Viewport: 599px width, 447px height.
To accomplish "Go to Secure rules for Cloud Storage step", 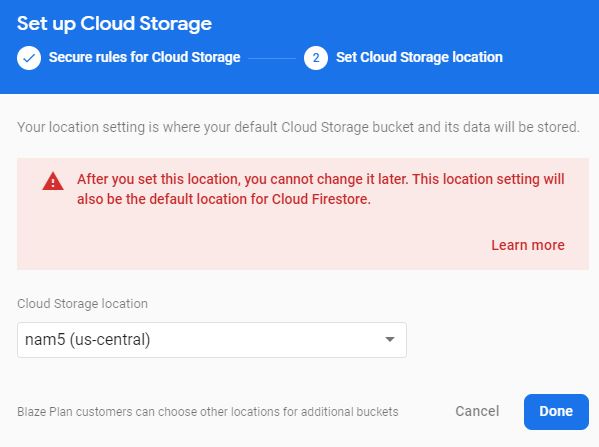I will click(144, 57).
